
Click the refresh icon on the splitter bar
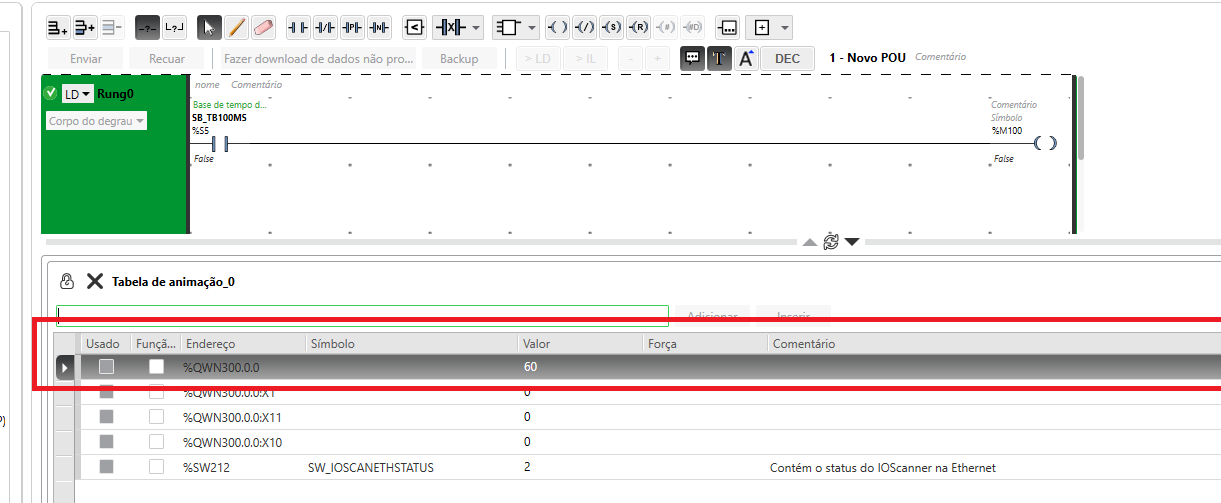pyautogui.click(x=830, y=241)
